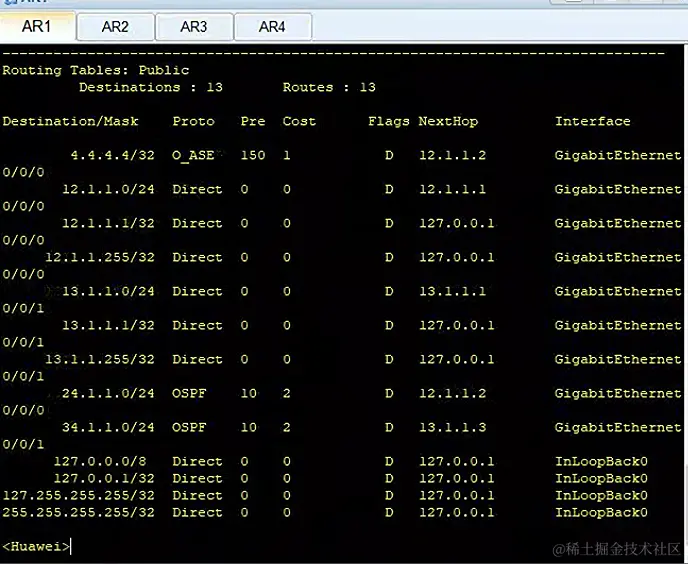Switch to the AR1 tab

[37, 27]
